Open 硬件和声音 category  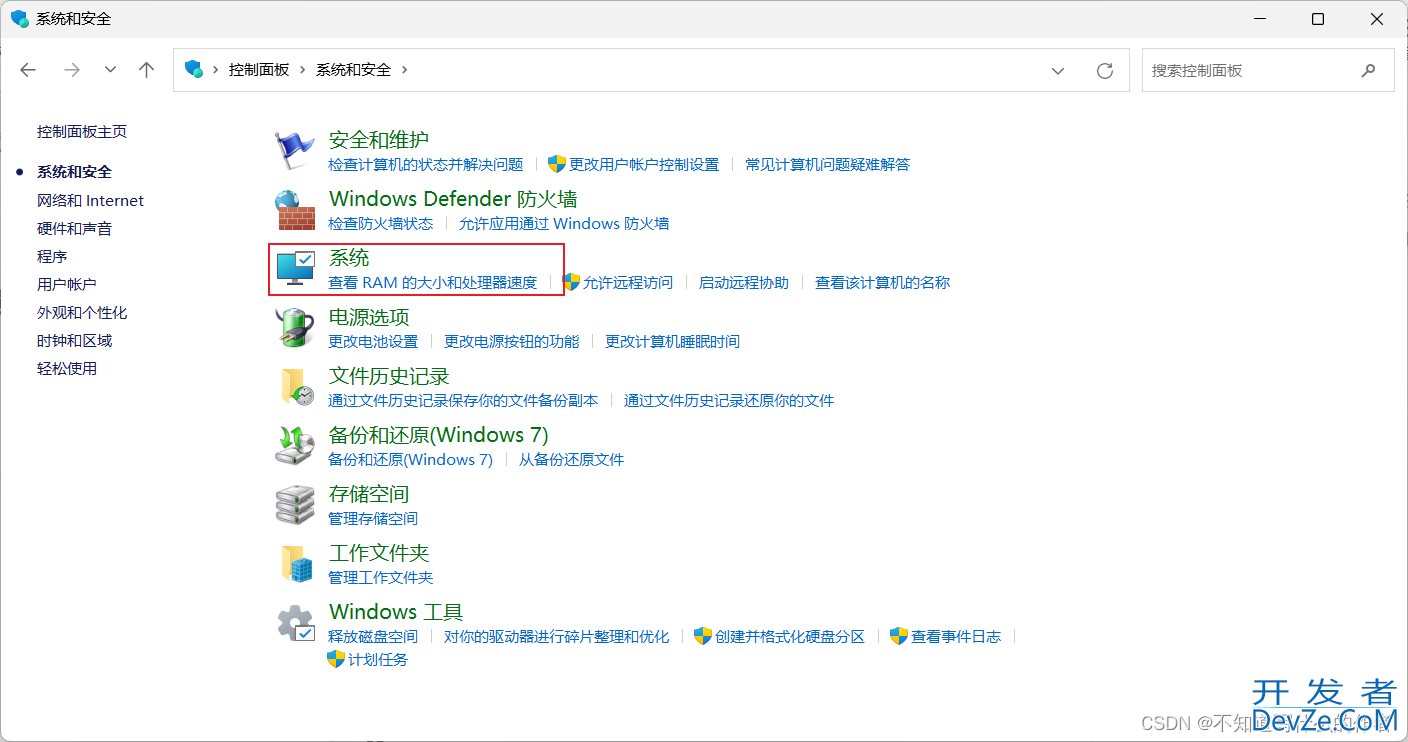(74, 228)
